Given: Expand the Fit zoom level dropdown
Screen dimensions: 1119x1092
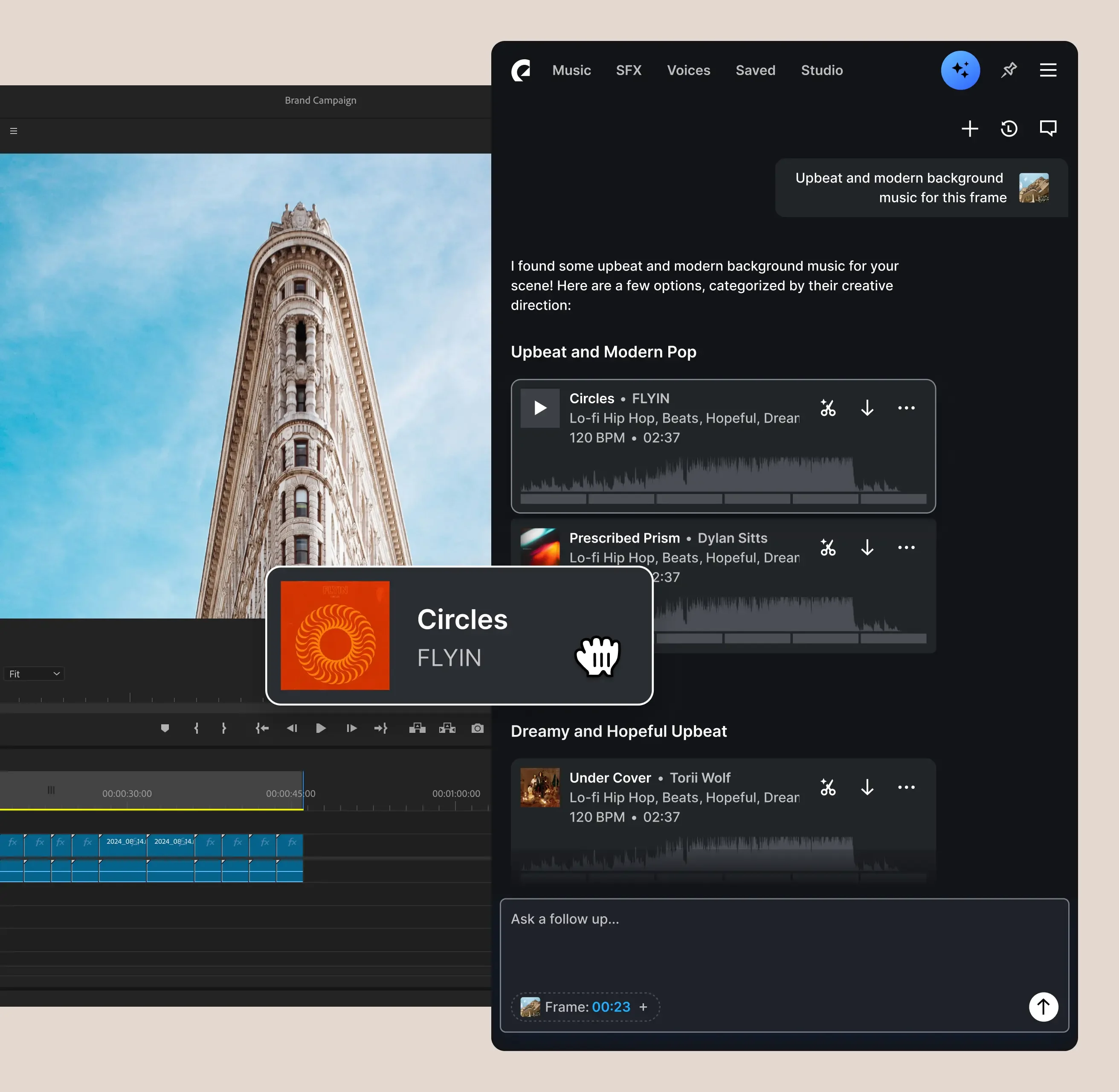Looking at the screenshot, I should click(35, 674).
